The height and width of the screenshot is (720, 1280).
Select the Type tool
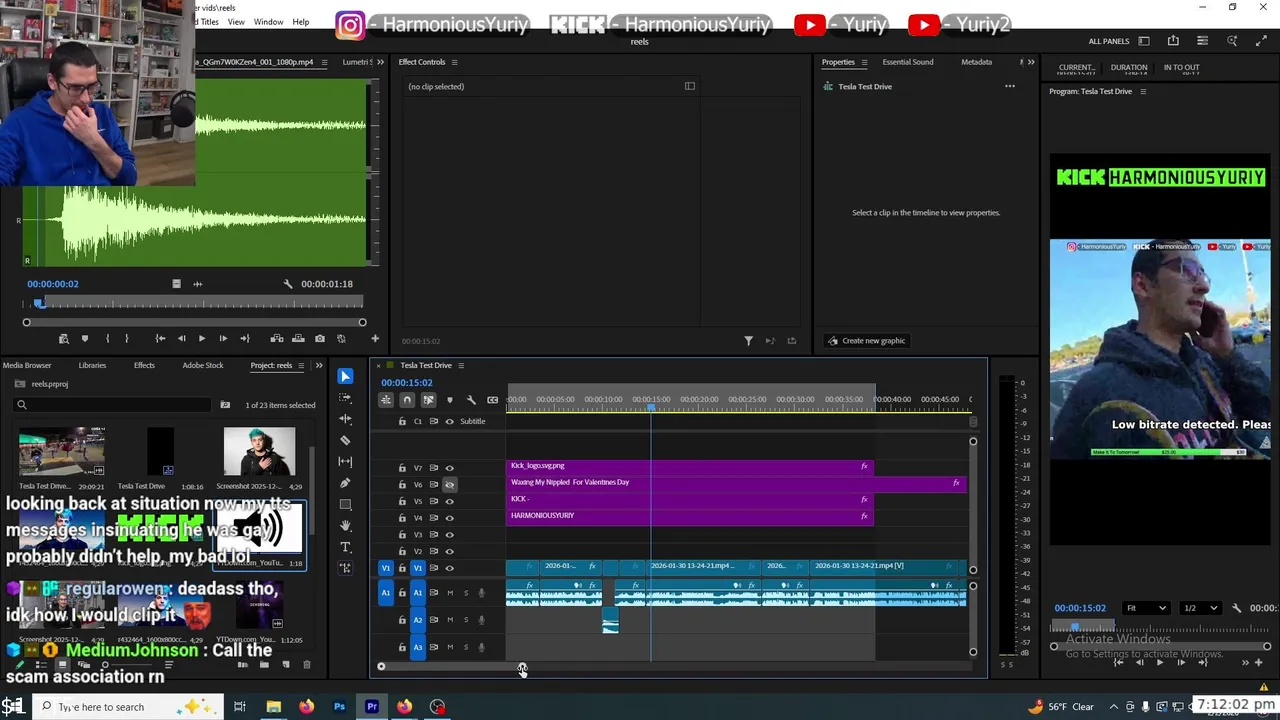point(345,547)
